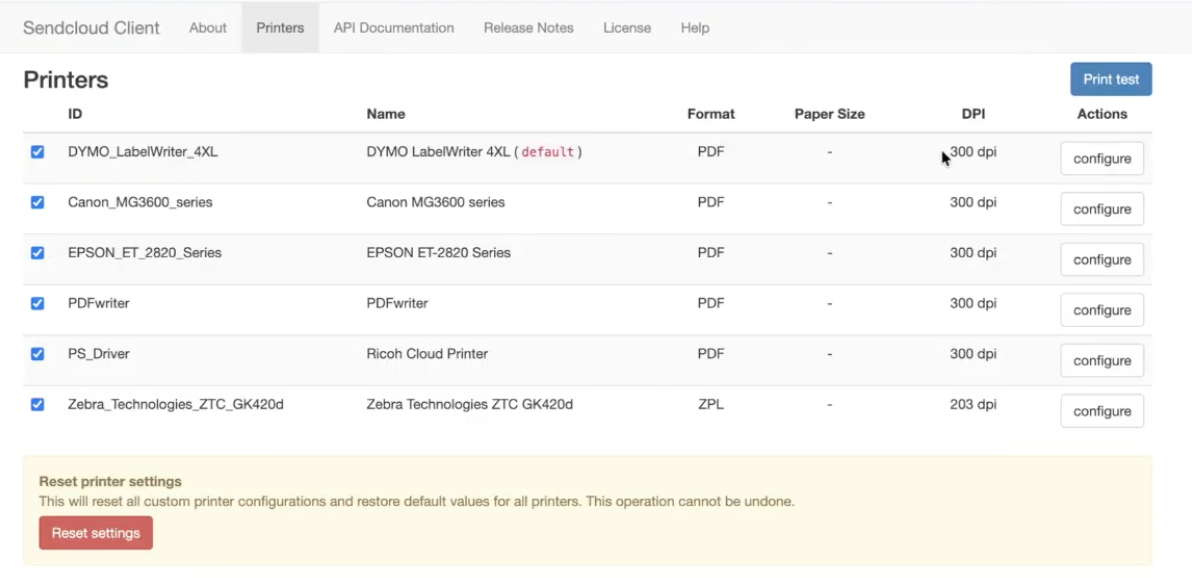Open the About page
Viewport: 1192px width, 578px height.
coord(208,28)
